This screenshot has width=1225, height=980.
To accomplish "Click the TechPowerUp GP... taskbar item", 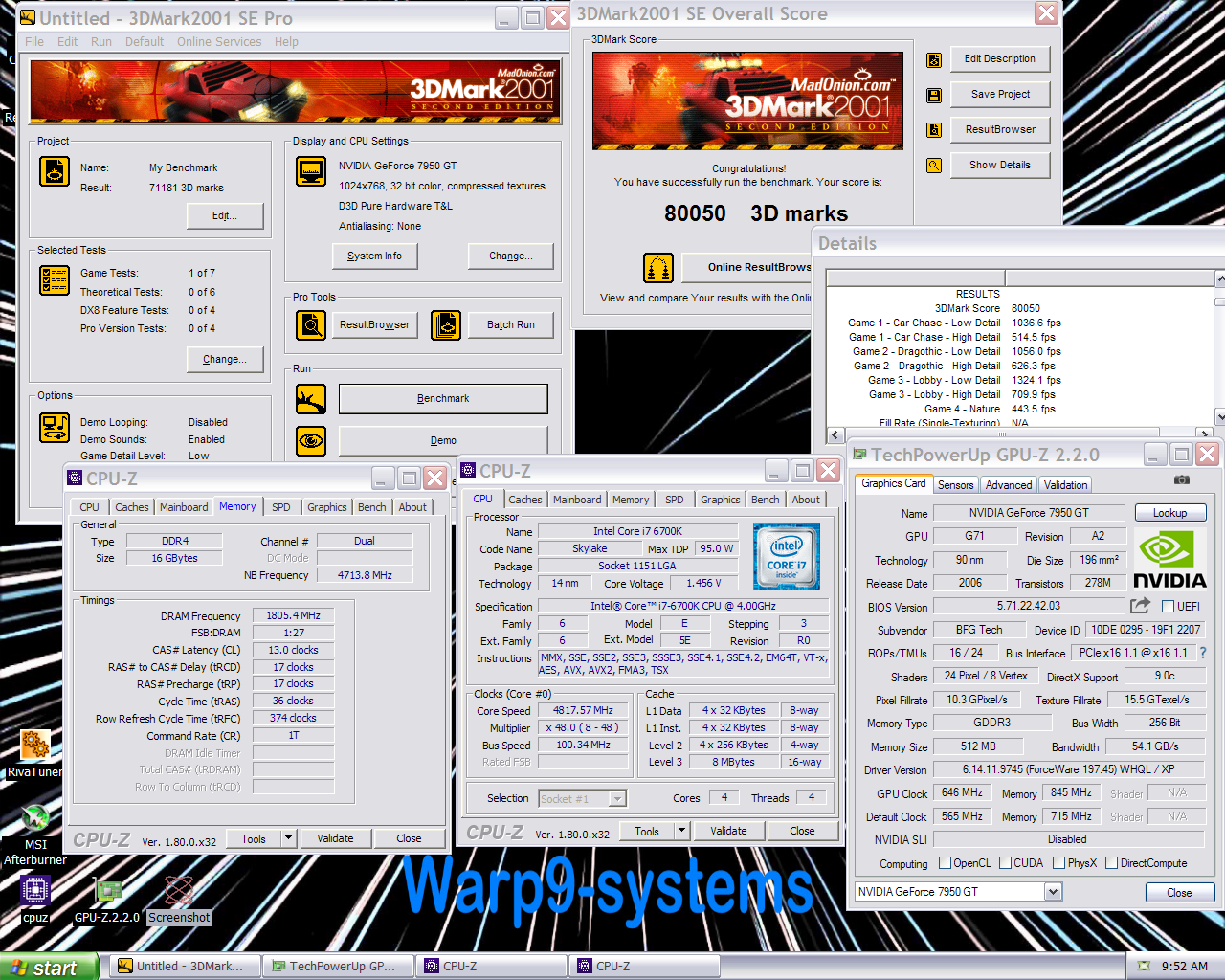I will tap(338, 967).
